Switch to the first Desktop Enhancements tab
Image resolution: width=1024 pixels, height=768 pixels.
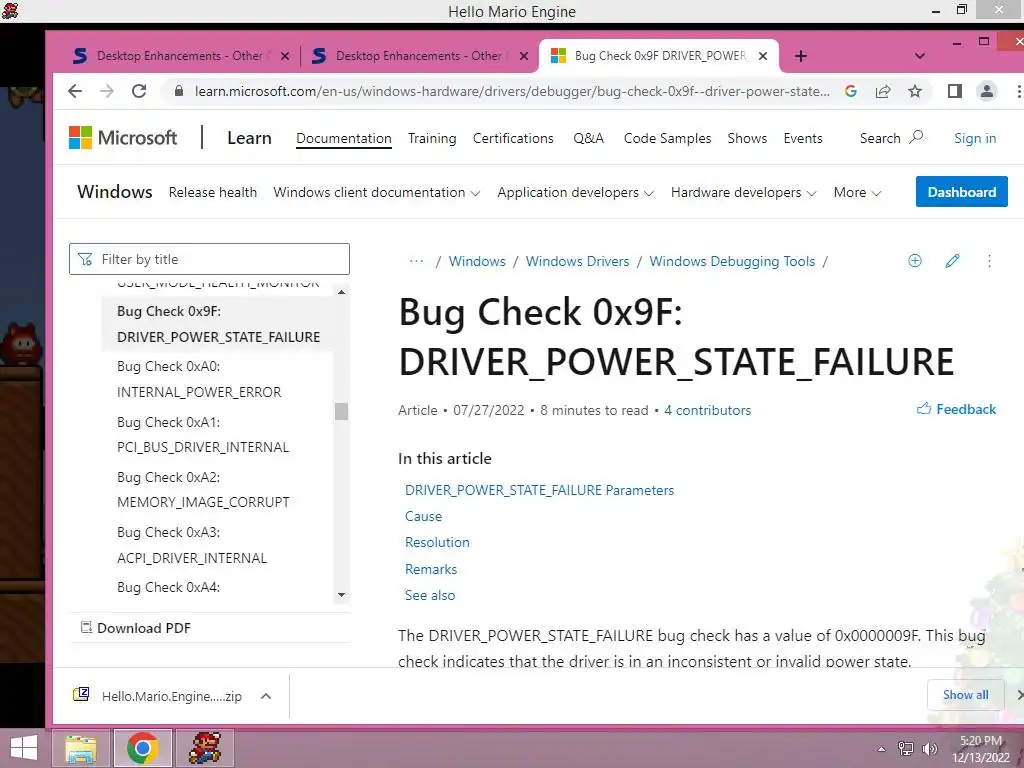(x=180, y=56)
